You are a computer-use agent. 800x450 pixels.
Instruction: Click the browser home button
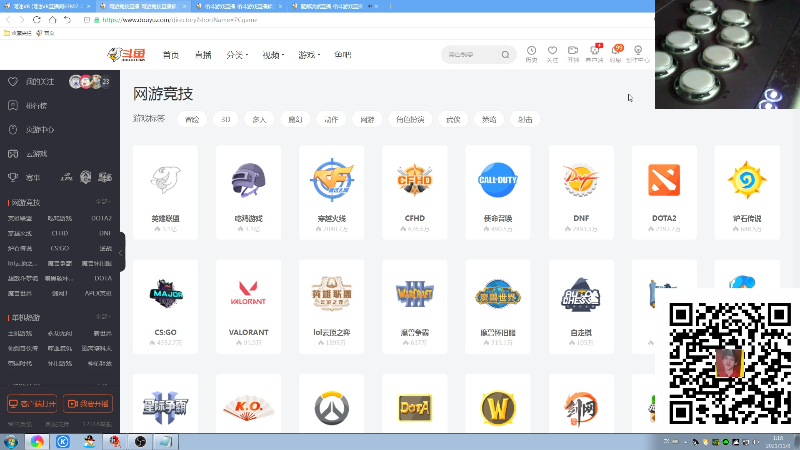pyautogui.click(x=53, y=19)
